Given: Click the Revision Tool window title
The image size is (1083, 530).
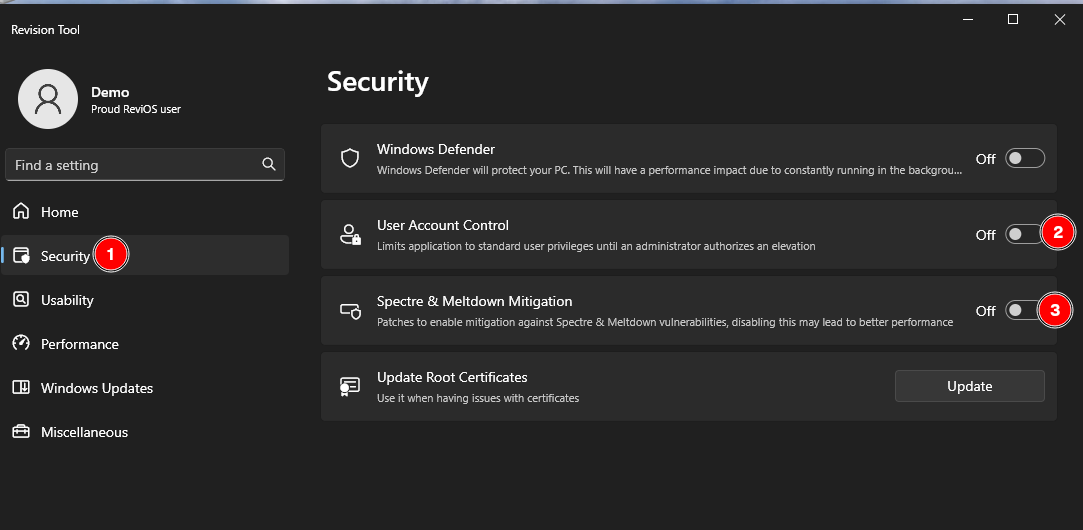Looking at the screenshot, I should 46,30.
